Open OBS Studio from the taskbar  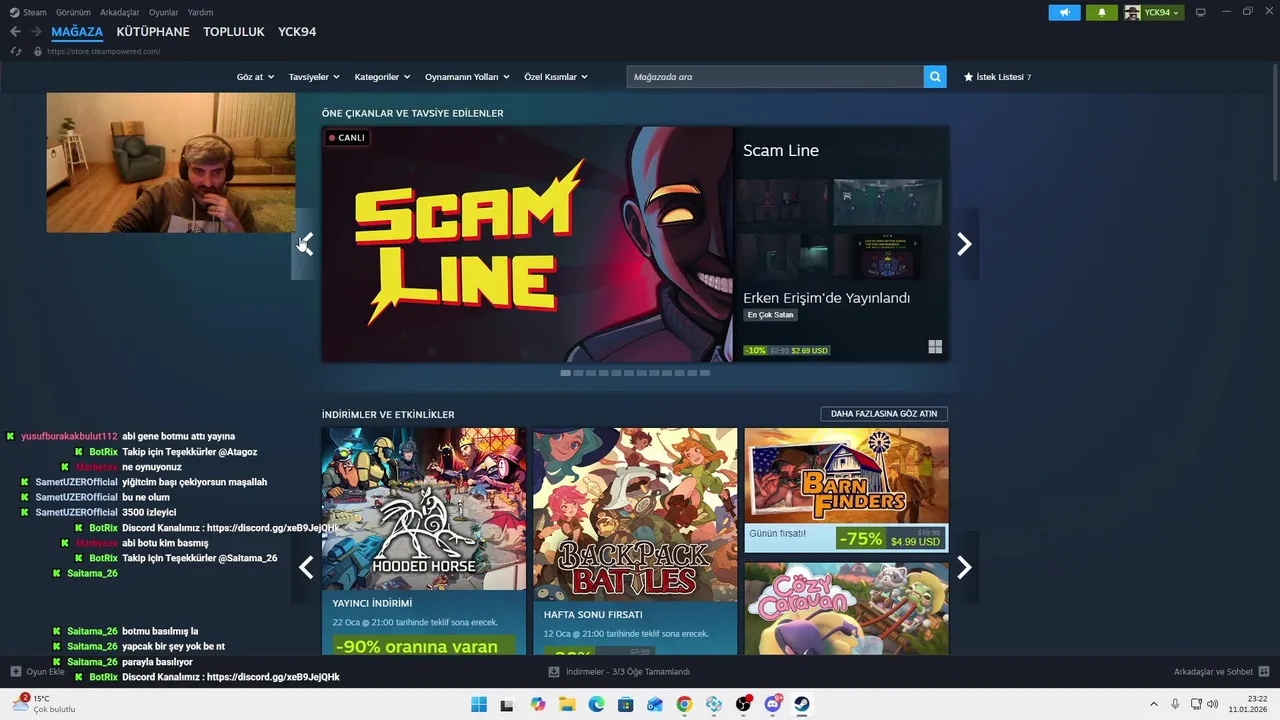(x=743, y=704)
